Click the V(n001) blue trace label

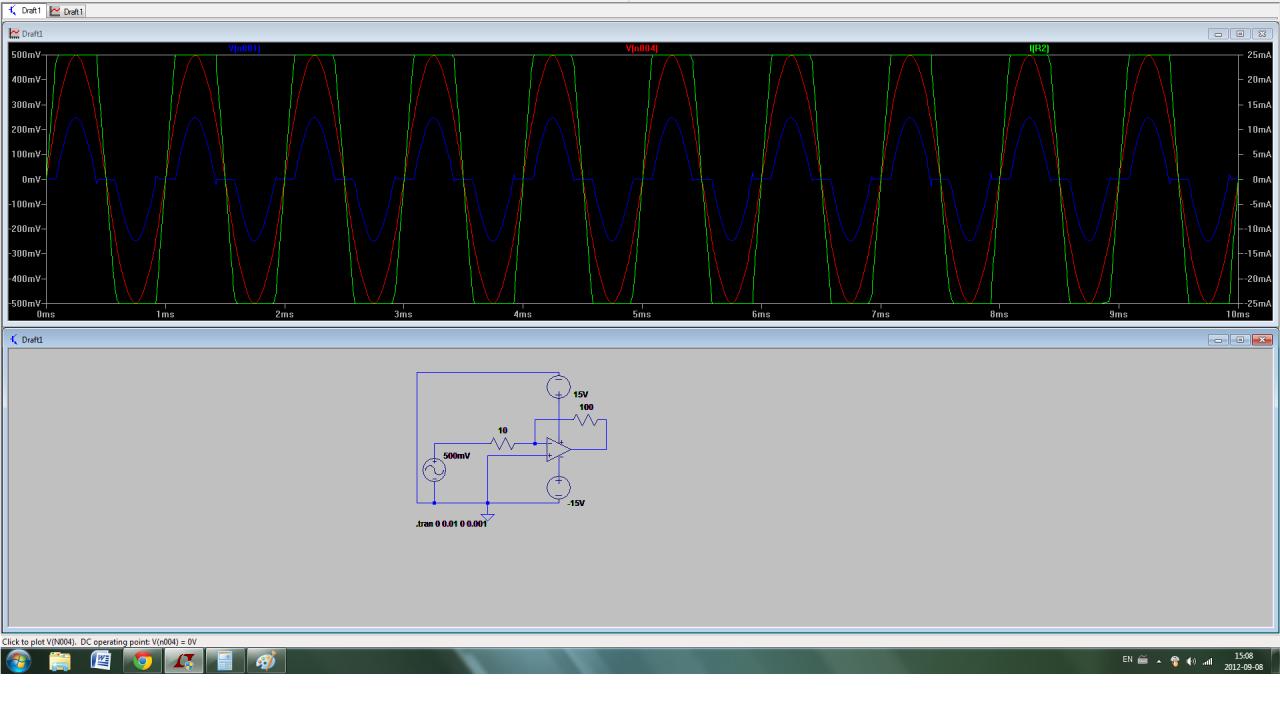pyautogui.click(x=244, y=48)
